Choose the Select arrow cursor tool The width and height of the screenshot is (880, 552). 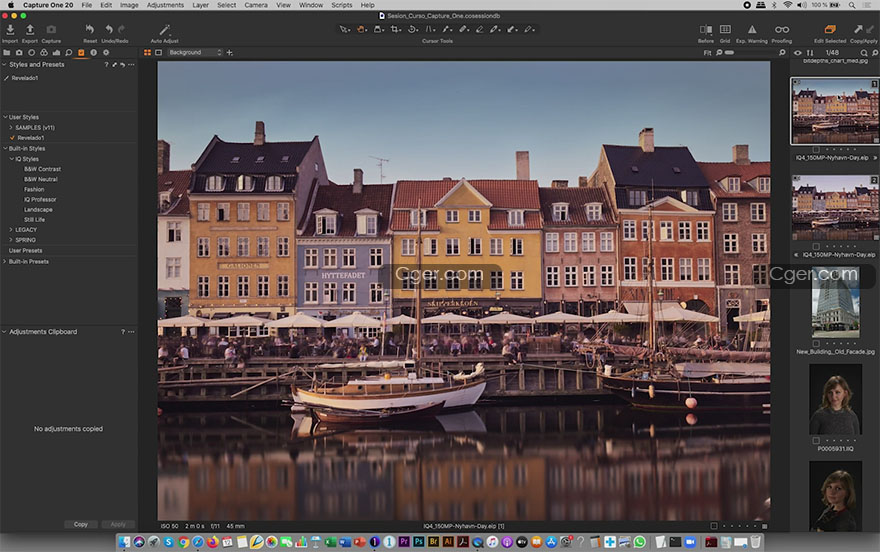click(344, 29)
